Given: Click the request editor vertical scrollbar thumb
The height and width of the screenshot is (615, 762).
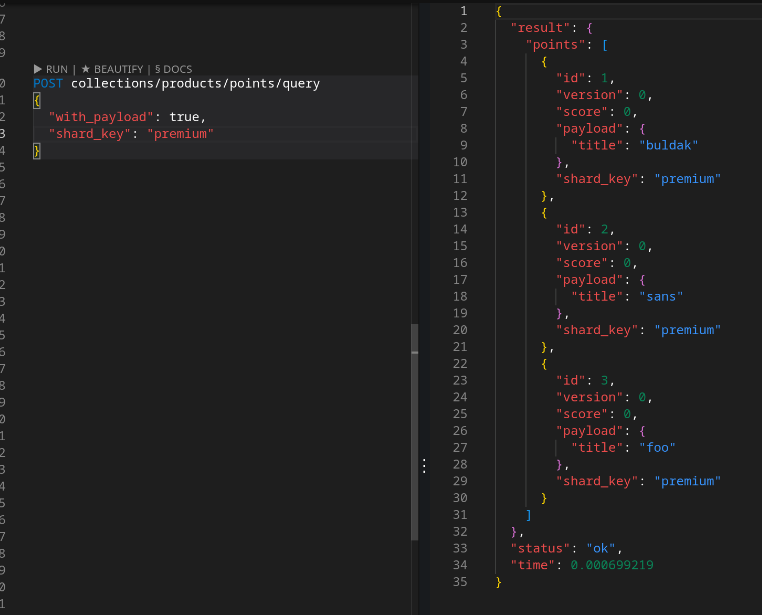Looking at the screenshot, I should click(x=414, y=431).
